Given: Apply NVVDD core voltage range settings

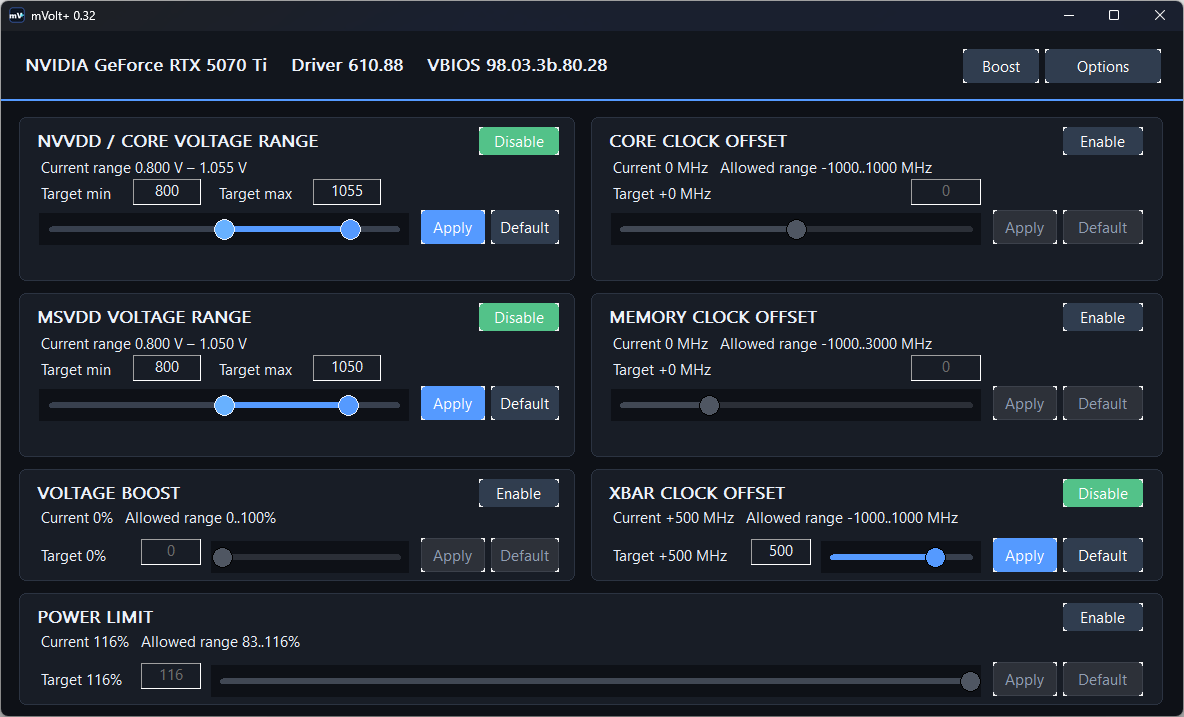Looking at the screenshot, I should point(452,227).
